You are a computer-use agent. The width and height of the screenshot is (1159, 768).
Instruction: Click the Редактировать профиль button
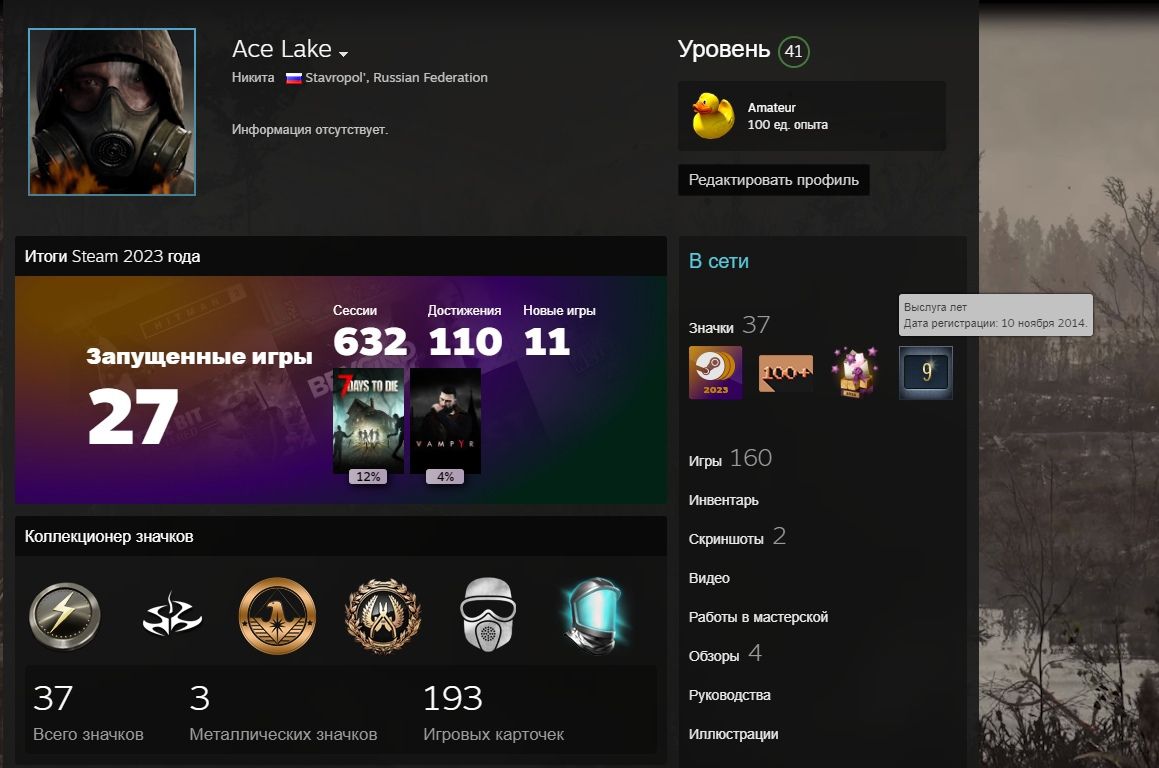773,180
